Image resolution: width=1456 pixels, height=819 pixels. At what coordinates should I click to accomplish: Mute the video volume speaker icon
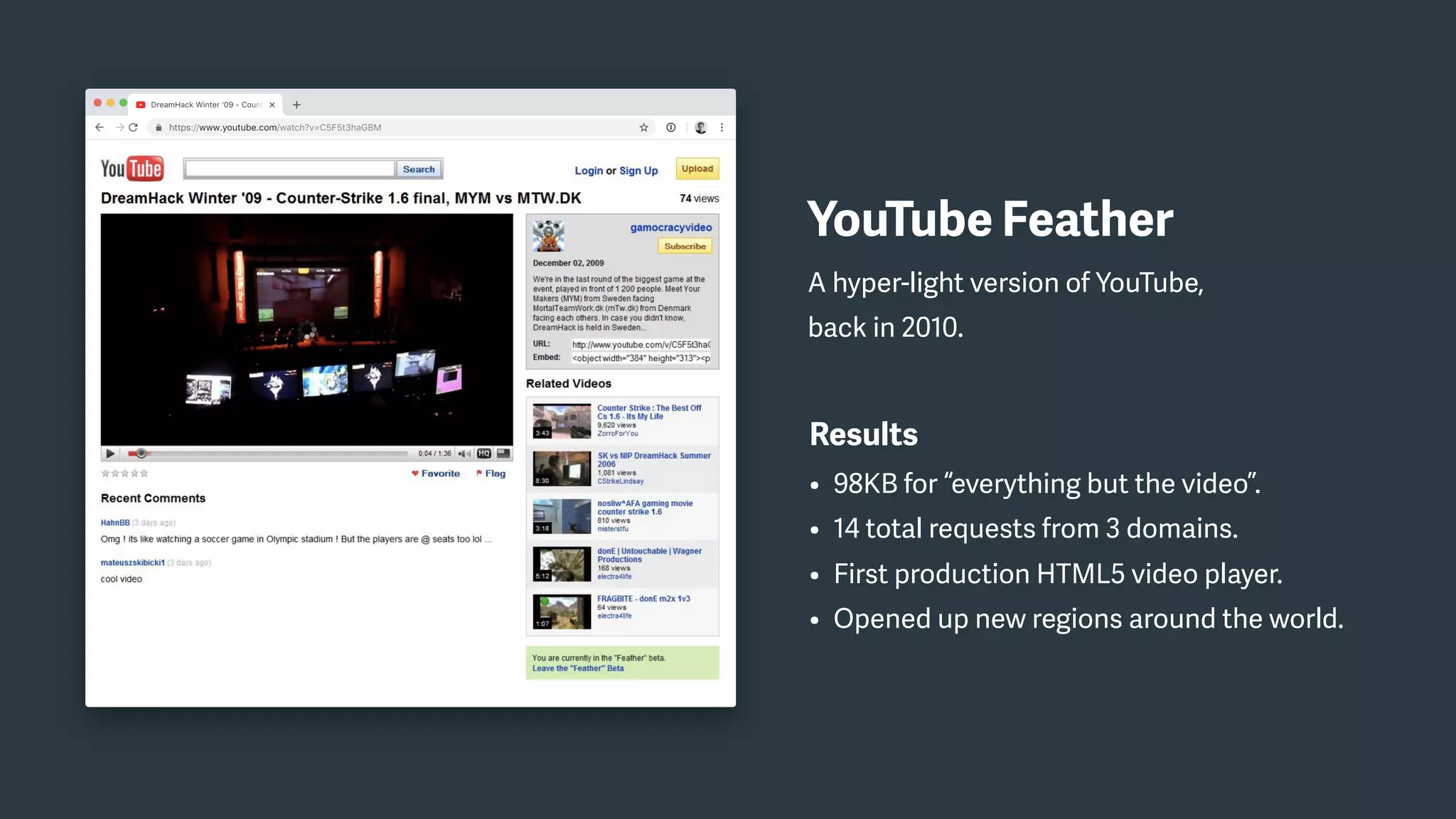[464, 454]
